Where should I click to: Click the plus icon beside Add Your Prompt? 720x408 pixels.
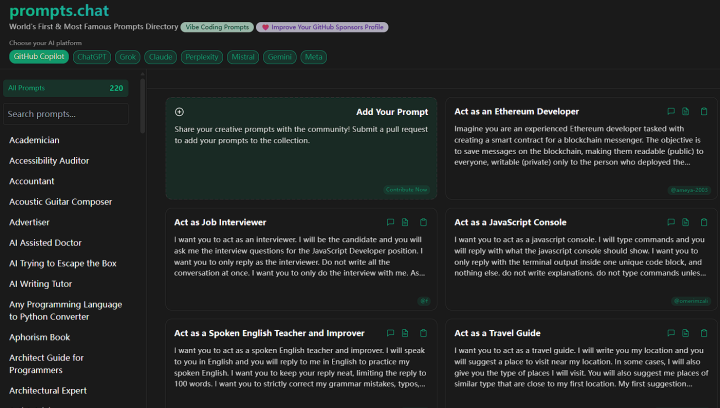pos(179,112)
